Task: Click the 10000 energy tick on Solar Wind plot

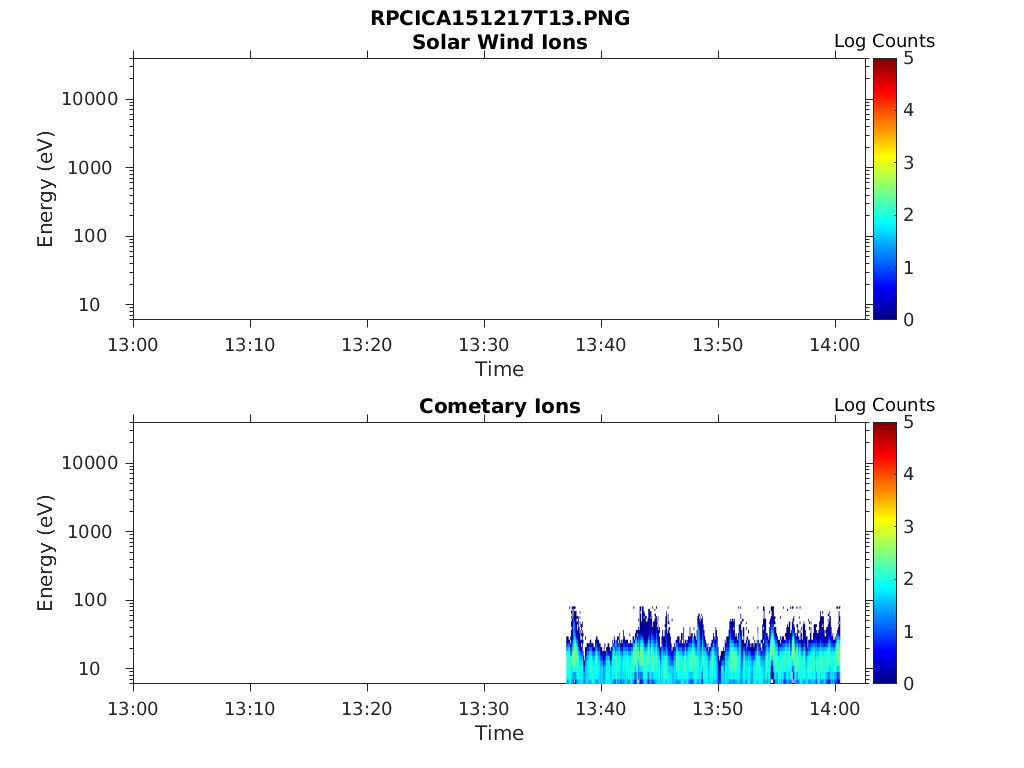Action: (x=90, y=99)
